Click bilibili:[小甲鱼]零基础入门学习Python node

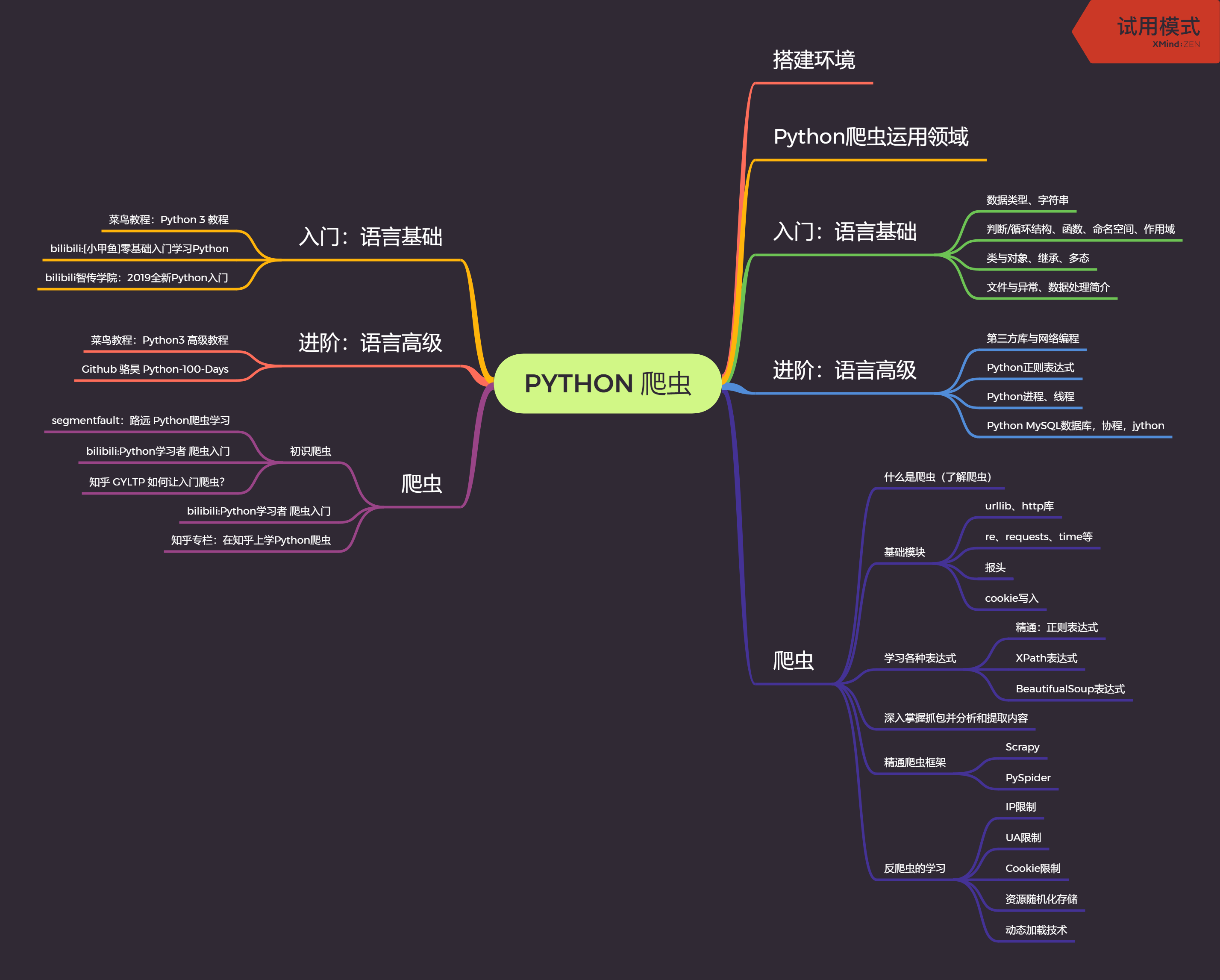pos(139,249)
